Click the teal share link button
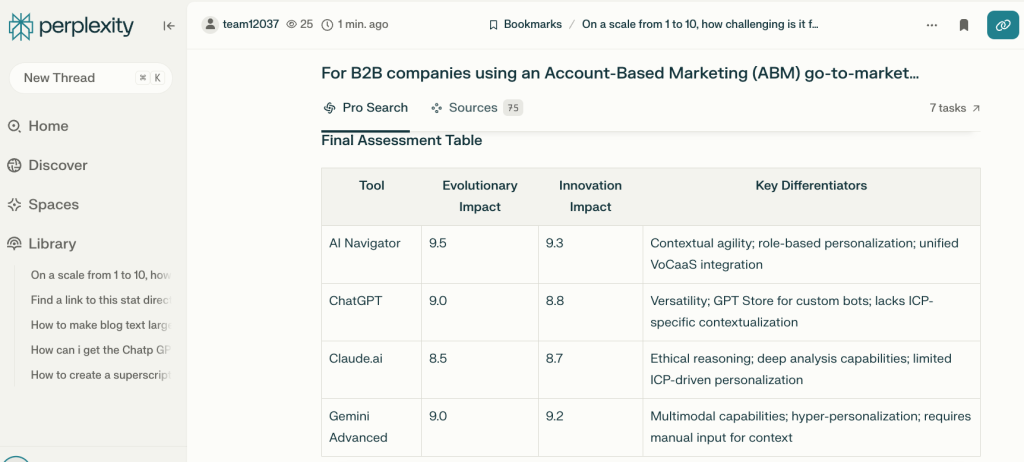 point(1002,25)
